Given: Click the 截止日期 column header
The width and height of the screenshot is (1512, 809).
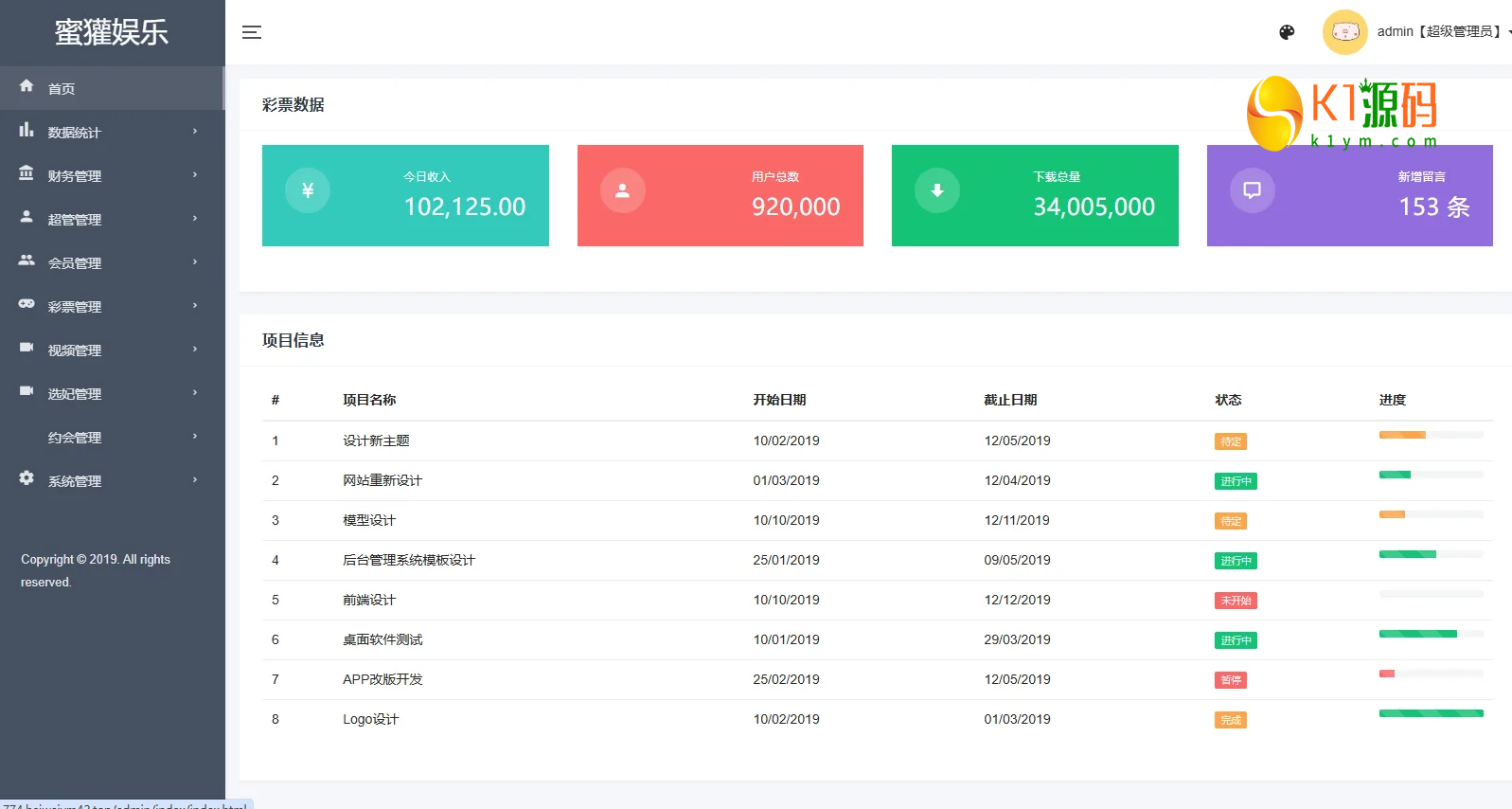Looking at the screenshot, I should pyautogui.click(x=1010, y=400).
